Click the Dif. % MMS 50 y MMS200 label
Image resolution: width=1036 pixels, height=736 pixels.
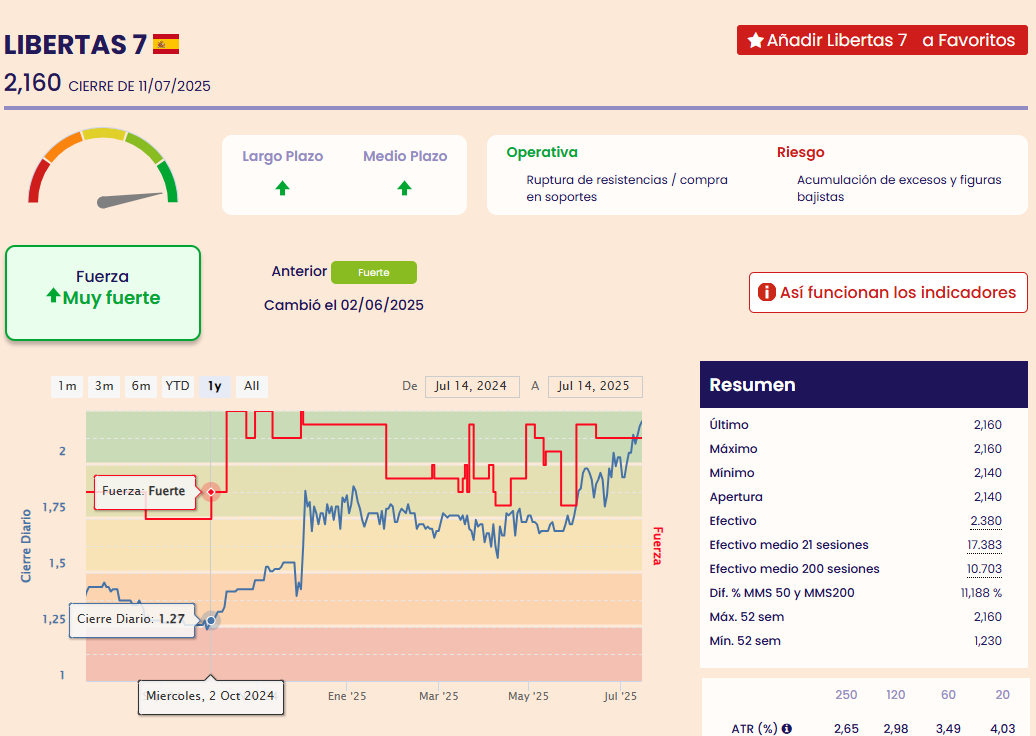coord(782,593)
